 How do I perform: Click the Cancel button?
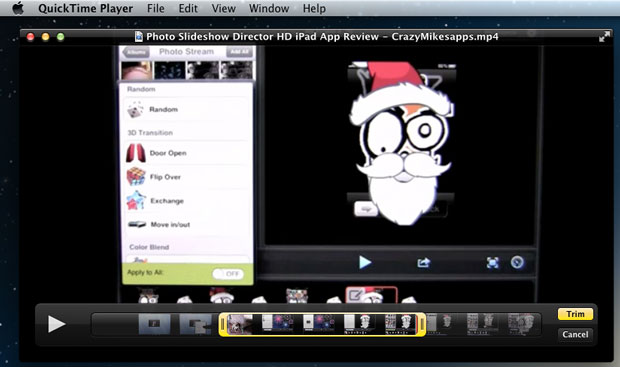(x=575, y=335)
